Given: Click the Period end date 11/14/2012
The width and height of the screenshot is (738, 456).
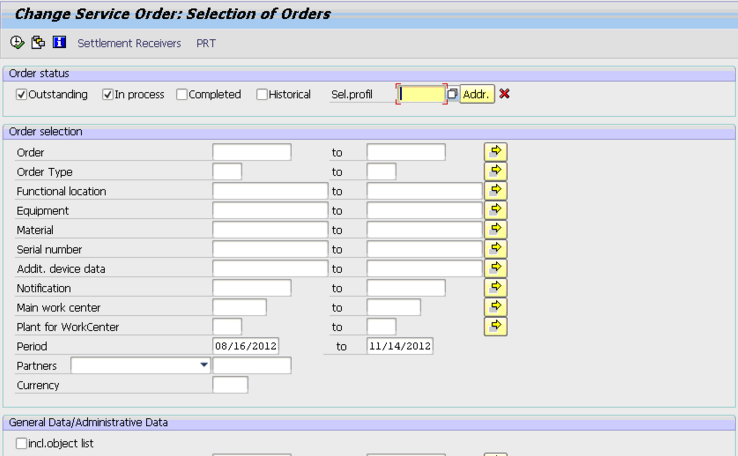Looking at the screenshot, I should (x=400, y=346).
